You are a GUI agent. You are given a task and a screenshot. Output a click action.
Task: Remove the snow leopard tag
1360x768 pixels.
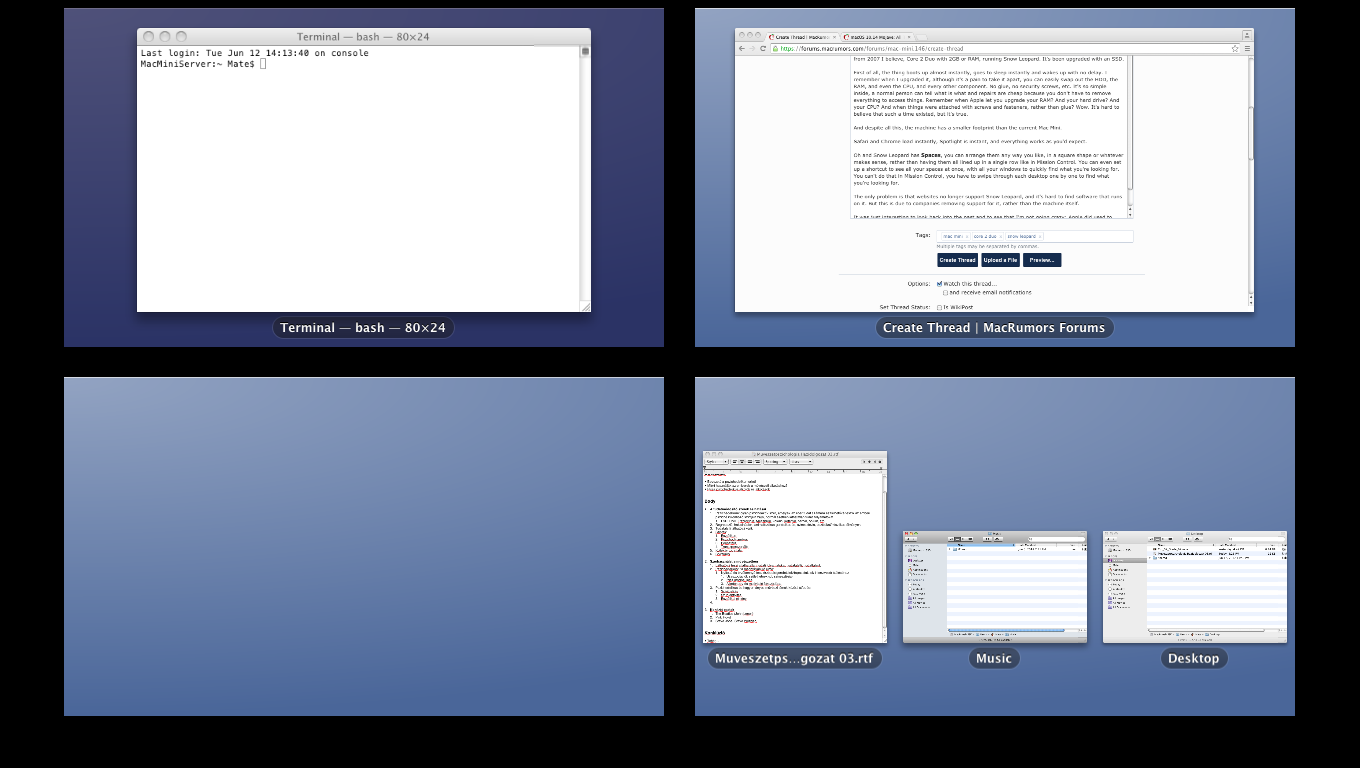point(1040,237)
